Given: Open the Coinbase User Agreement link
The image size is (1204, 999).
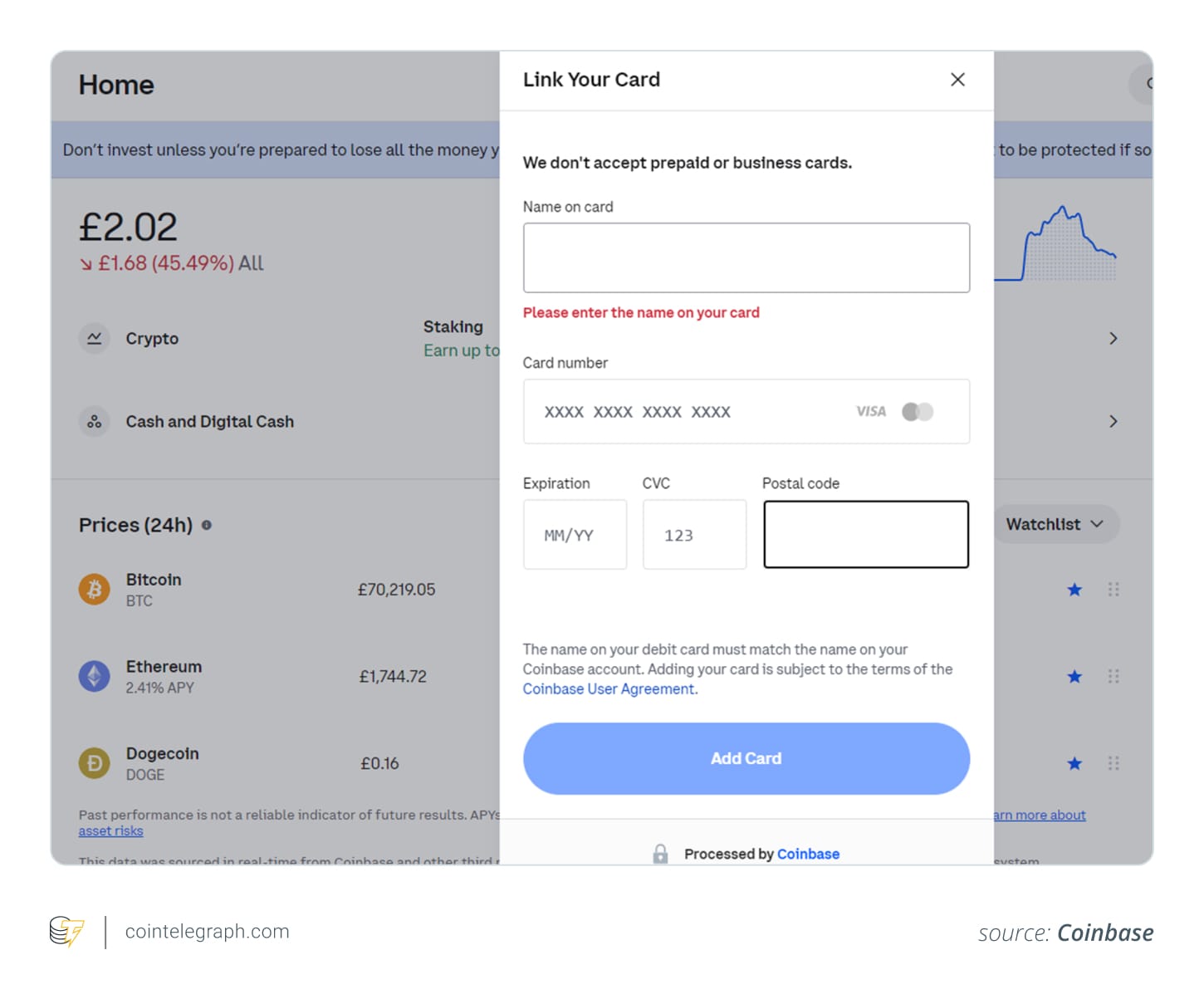Looking at the screenshot, I should click(x=607, y=688).
